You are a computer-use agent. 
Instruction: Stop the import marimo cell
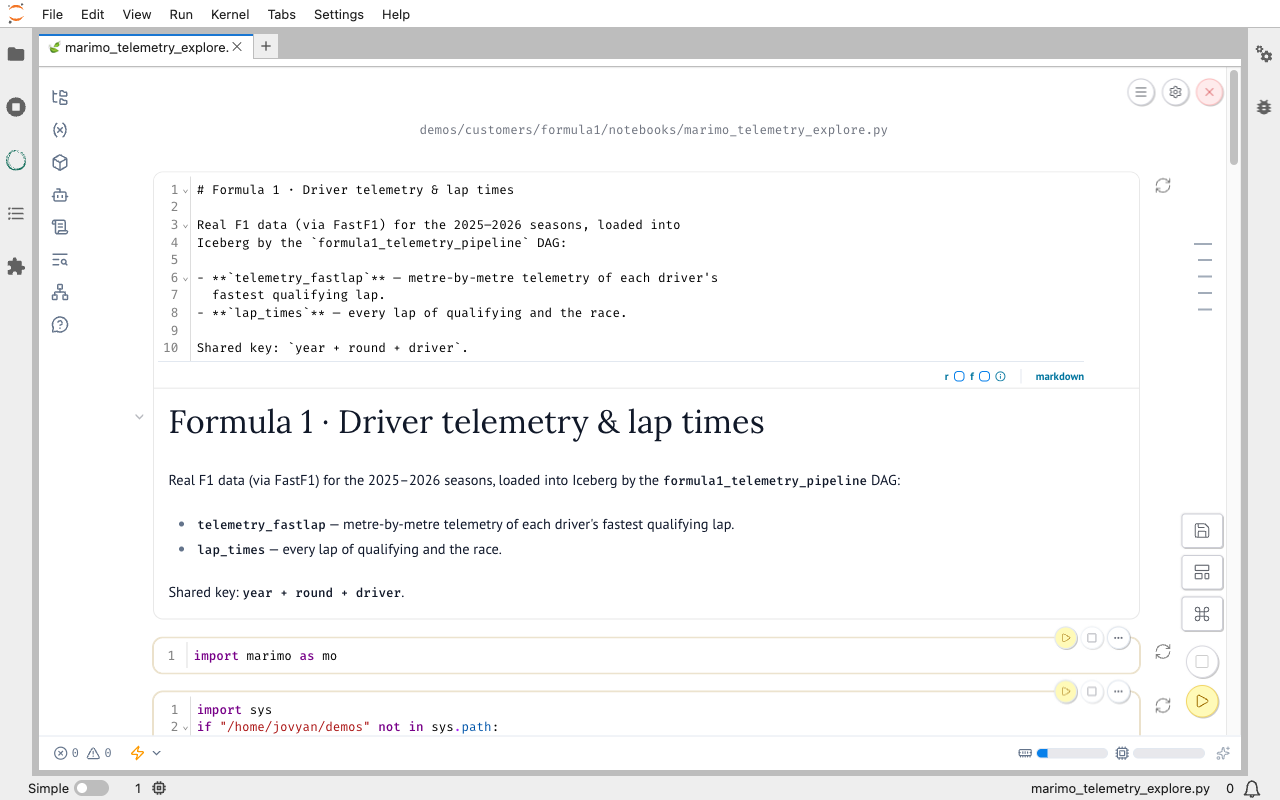point(1092,638)
